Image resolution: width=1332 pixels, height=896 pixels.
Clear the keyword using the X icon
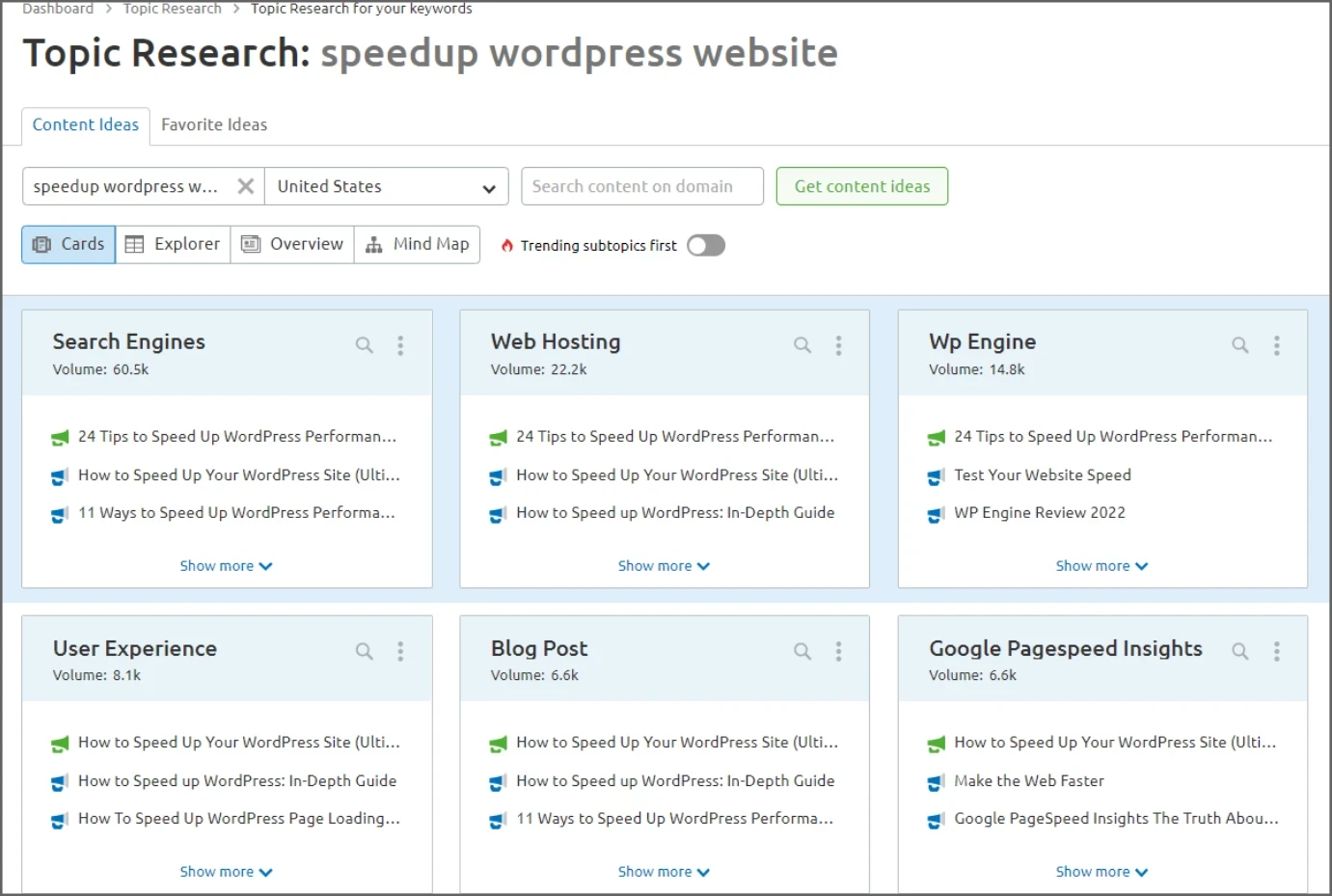(245, 186)
